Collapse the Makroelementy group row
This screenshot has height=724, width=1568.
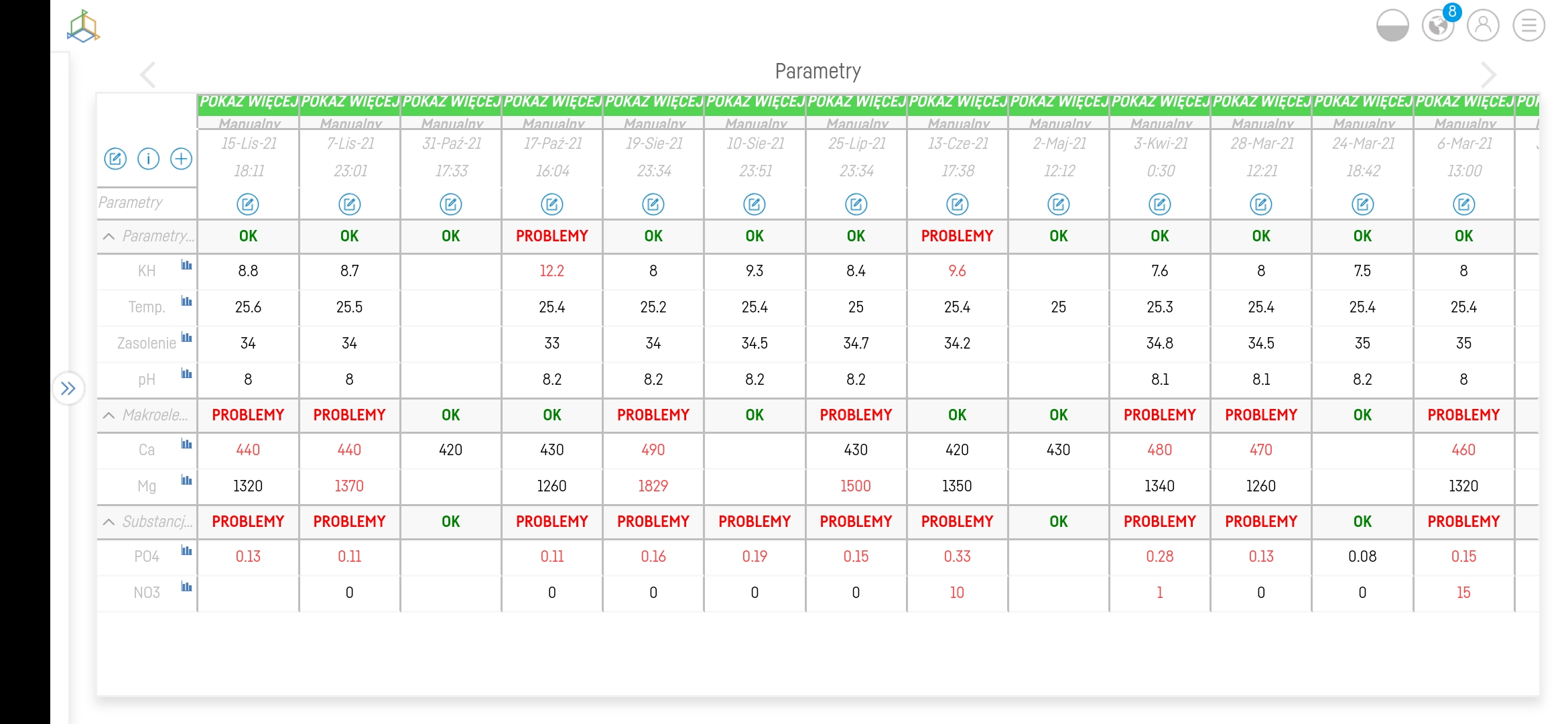click(109, 415)
